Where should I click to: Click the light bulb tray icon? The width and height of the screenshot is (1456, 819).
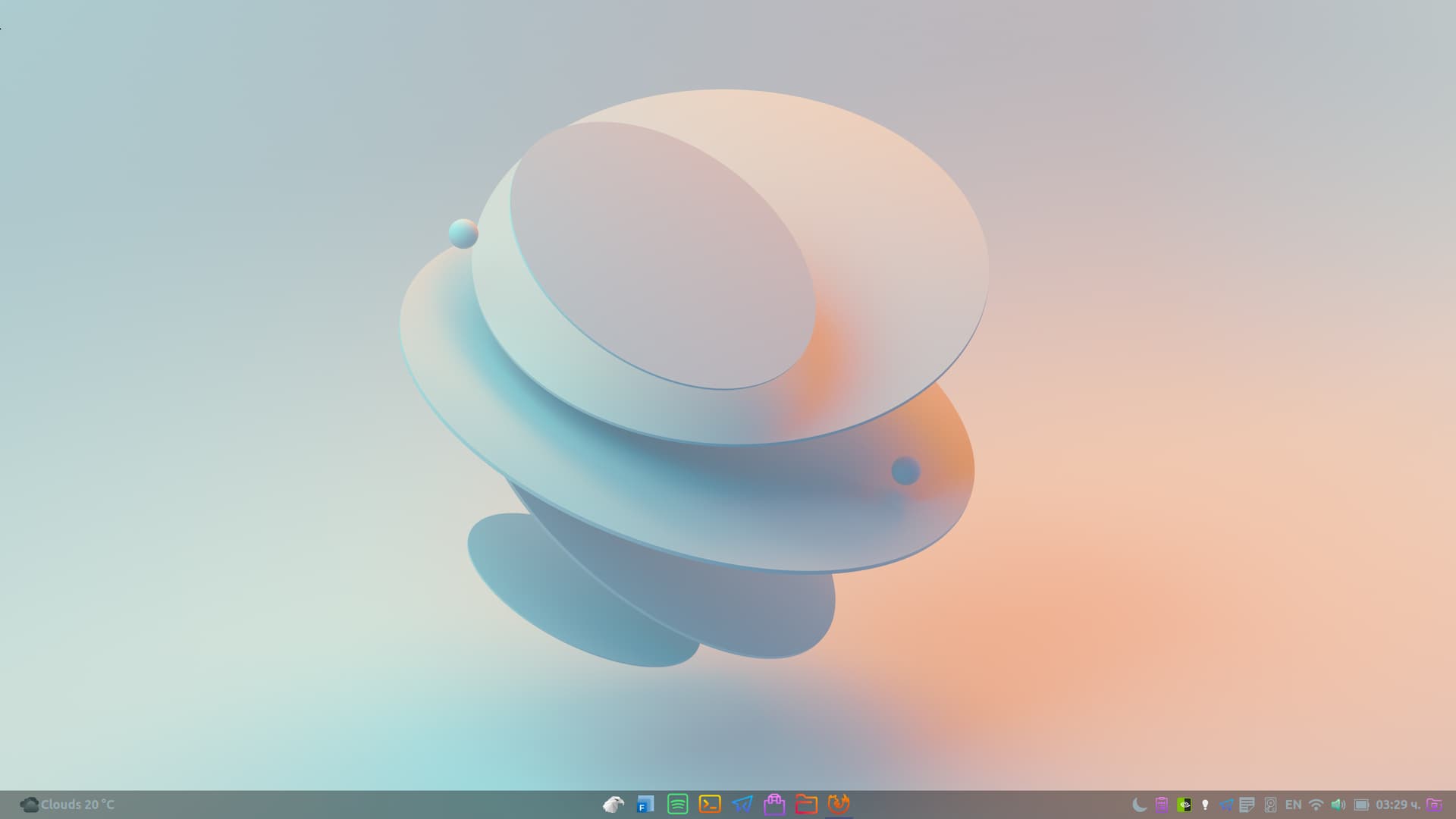pyautogui.click(x=1205, y=805)
